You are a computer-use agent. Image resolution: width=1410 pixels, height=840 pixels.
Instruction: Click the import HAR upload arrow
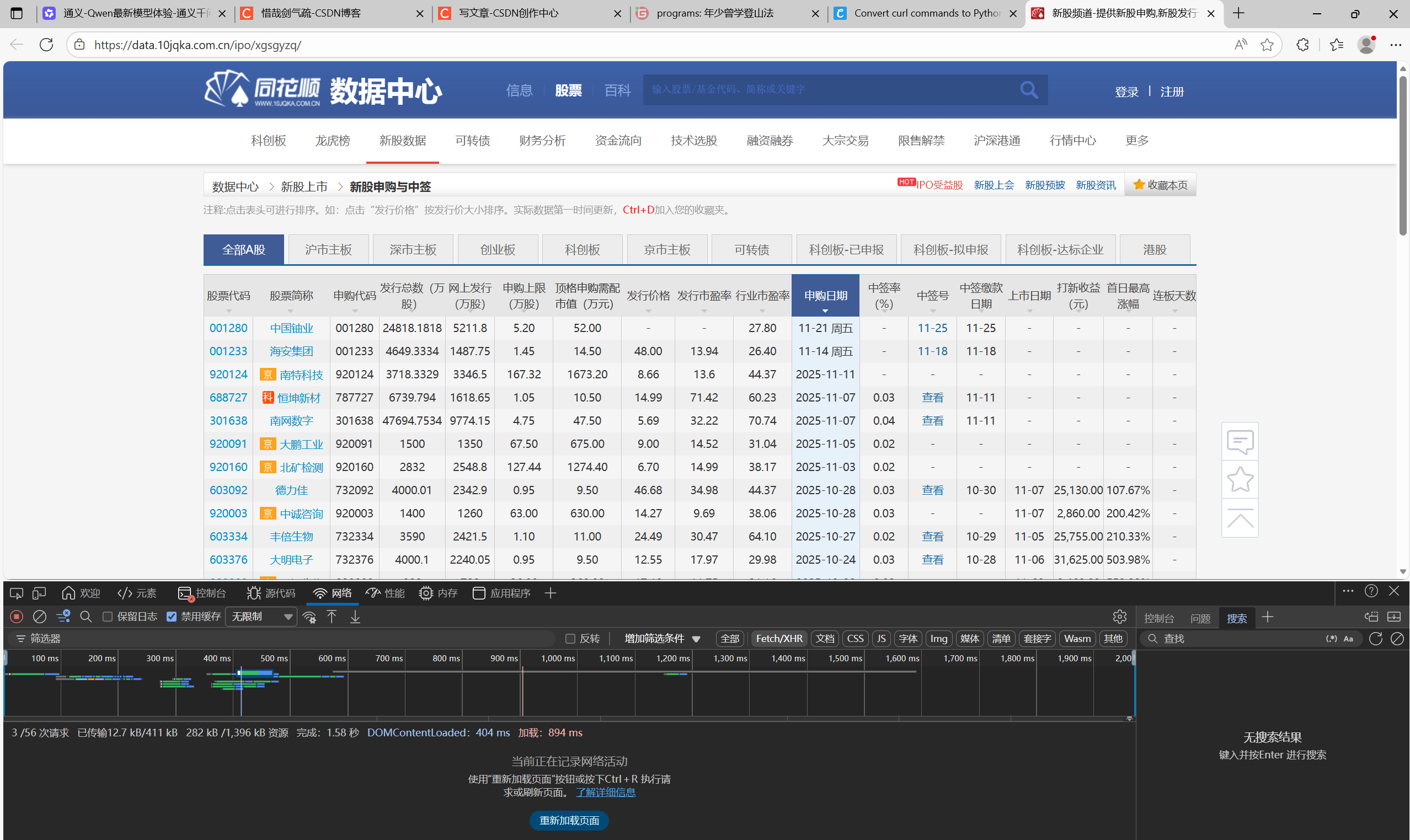click(x=332, y=617)
